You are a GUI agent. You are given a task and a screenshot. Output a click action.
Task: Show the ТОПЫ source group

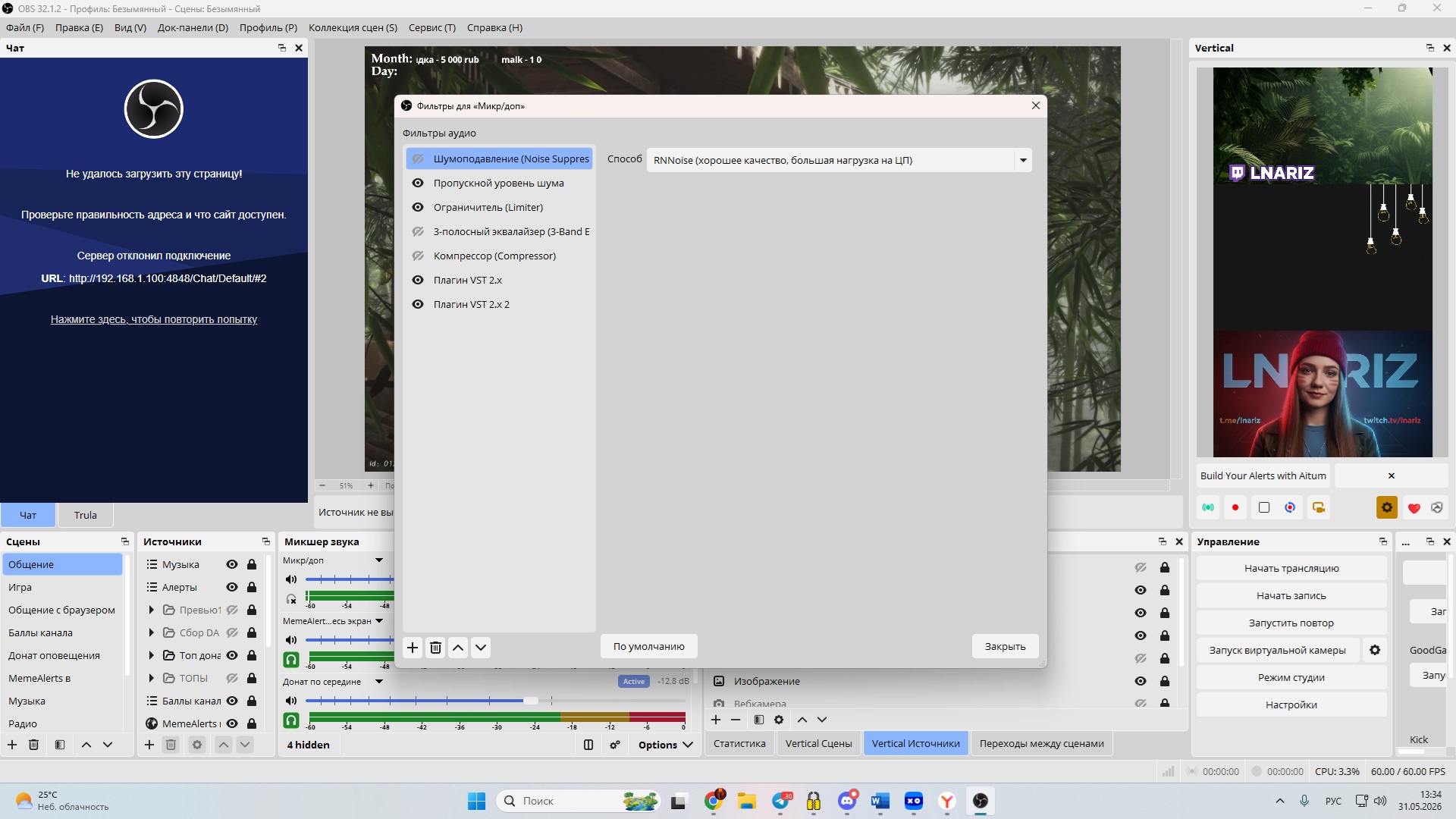point(232,678)
